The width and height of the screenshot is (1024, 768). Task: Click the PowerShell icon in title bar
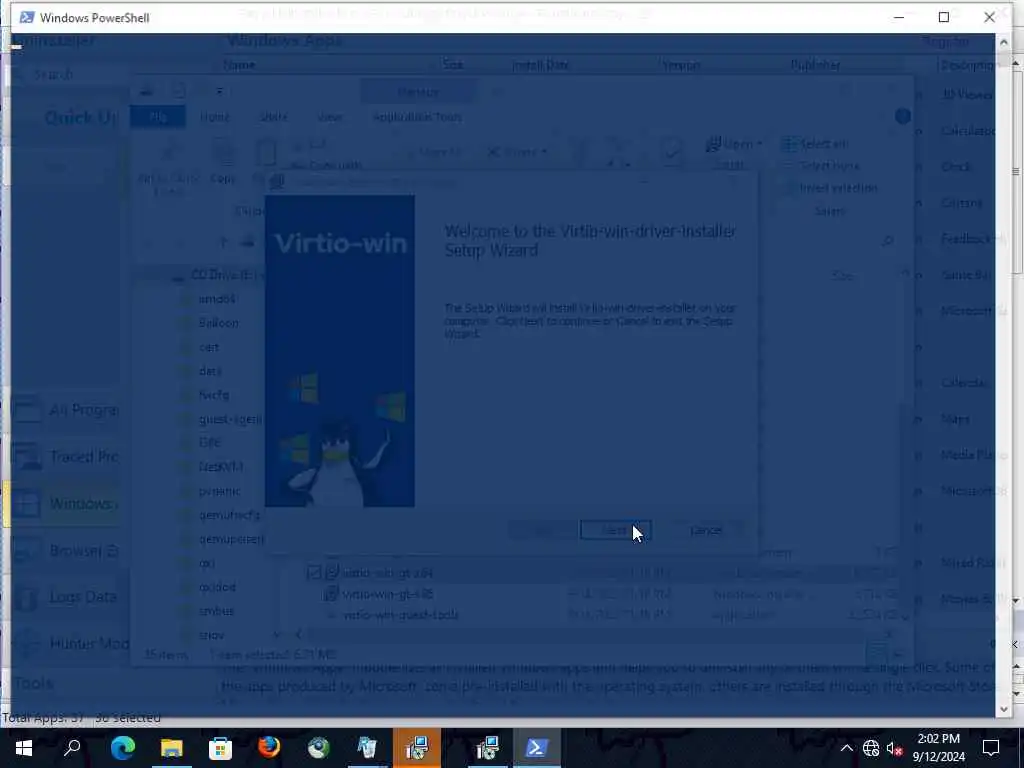27,17
